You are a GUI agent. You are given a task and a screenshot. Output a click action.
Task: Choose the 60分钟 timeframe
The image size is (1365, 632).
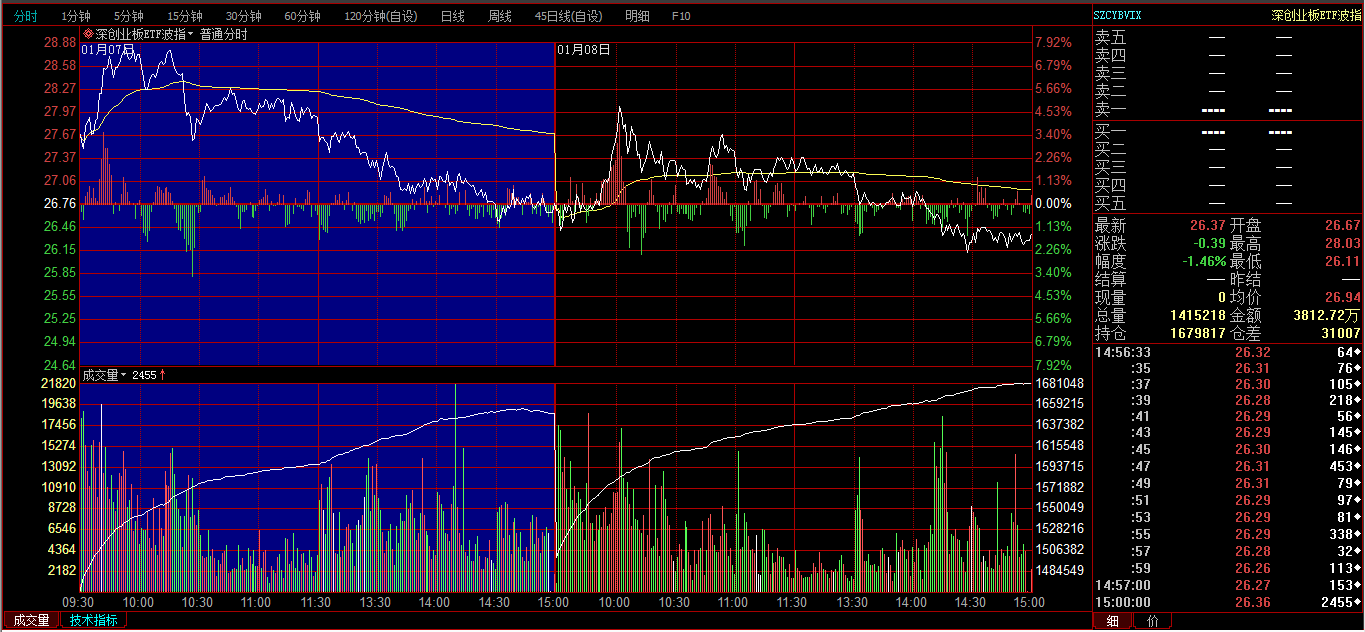coord(302,16)
